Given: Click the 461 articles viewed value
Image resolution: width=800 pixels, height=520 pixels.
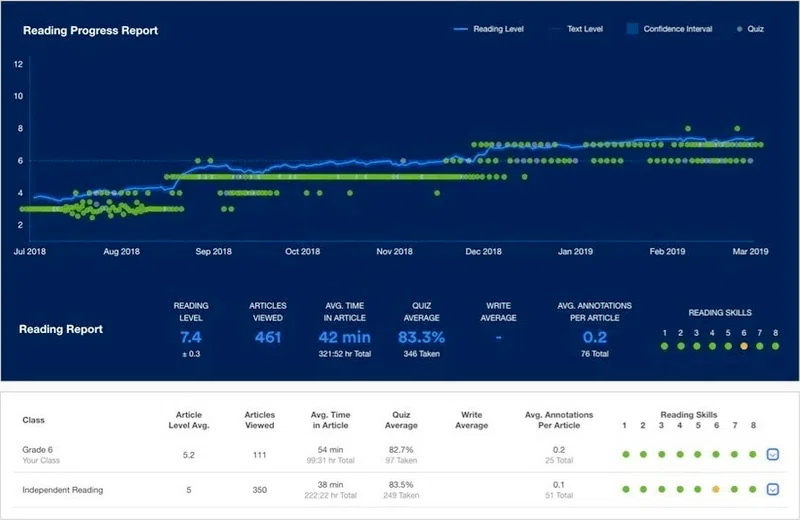Looking at the screenshot, I should click(268, 337).
